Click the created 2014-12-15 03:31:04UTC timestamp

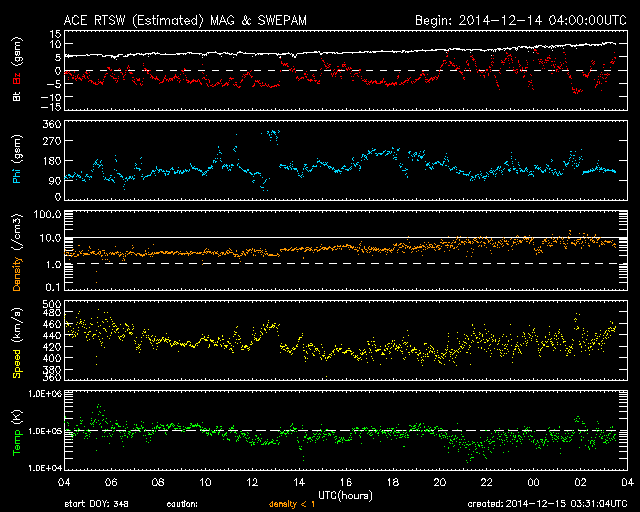pyautogui.click(x=546, y=503)
